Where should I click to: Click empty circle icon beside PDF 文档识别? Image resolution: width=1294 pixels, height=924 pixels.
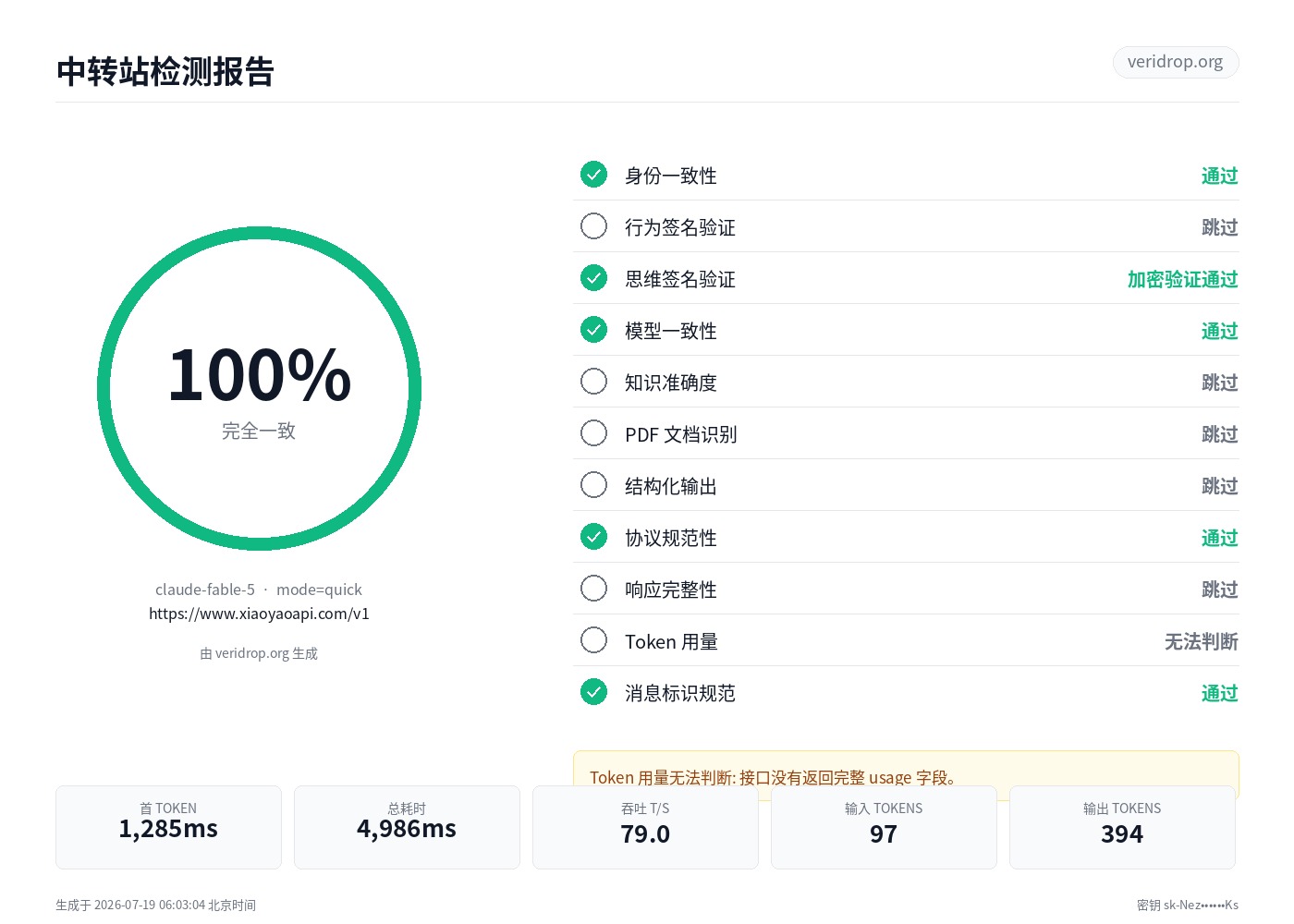click(593, 433)
